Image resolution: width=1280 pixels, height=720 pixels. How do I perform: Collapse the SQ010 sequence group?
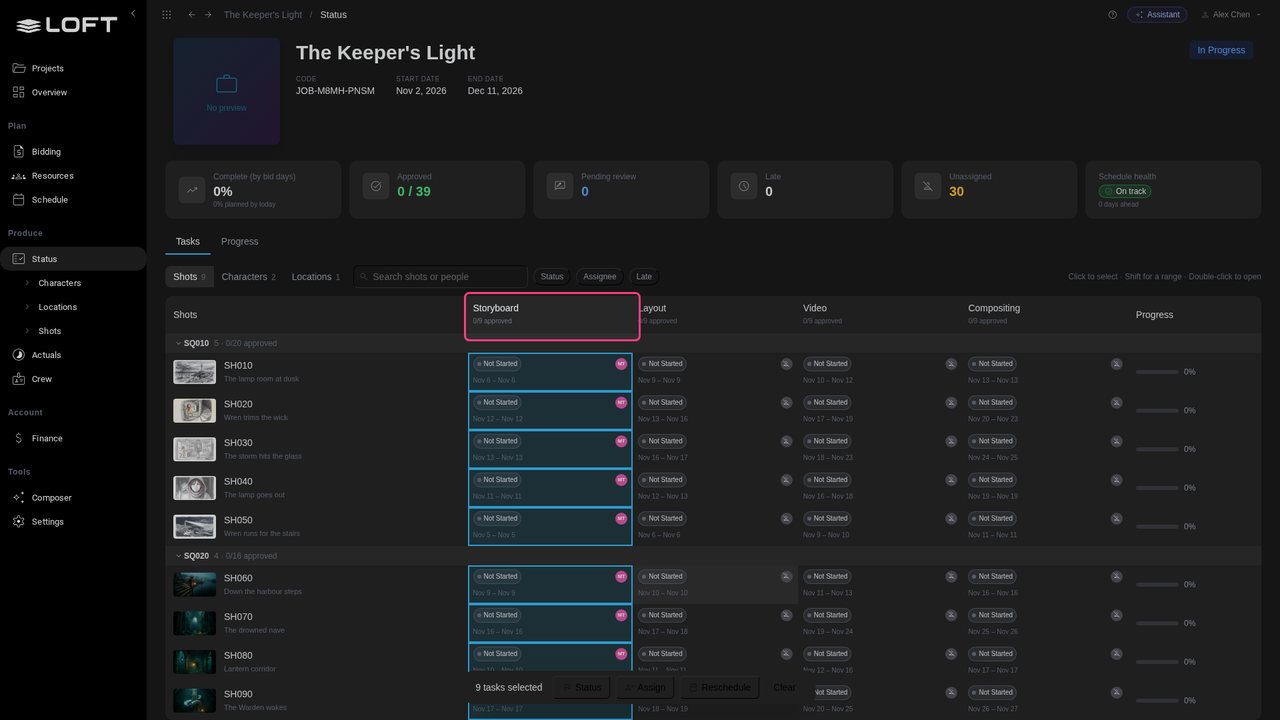coord(178,343)
